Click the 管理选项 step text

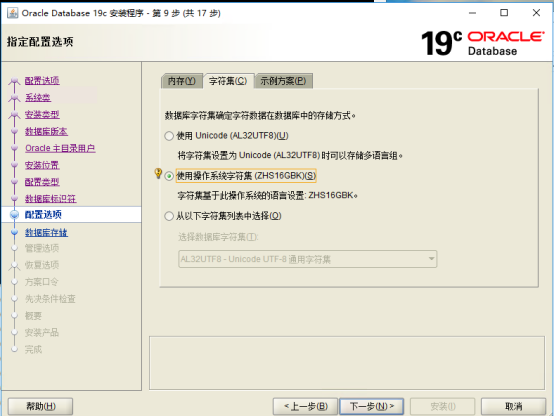42,248
